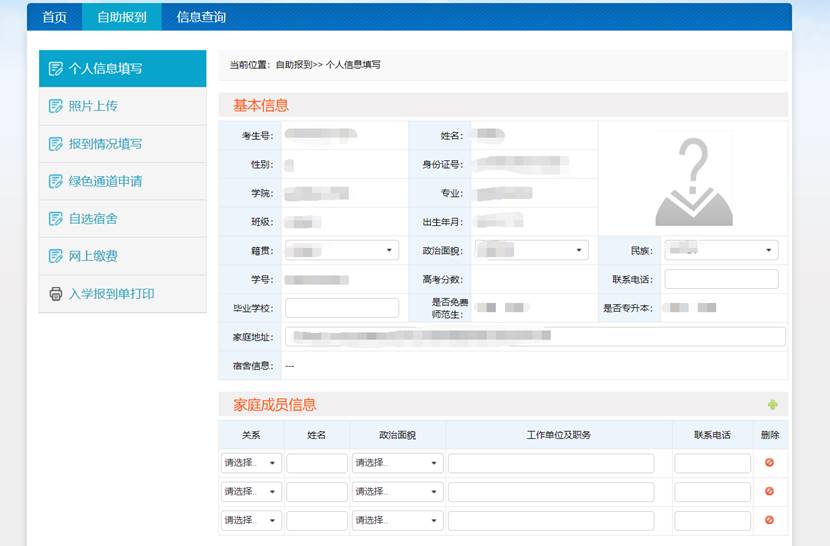This screenshot has width=830, height=546.
Task: Click the 联系电话 input field in basic info
Action: point(721,279)
